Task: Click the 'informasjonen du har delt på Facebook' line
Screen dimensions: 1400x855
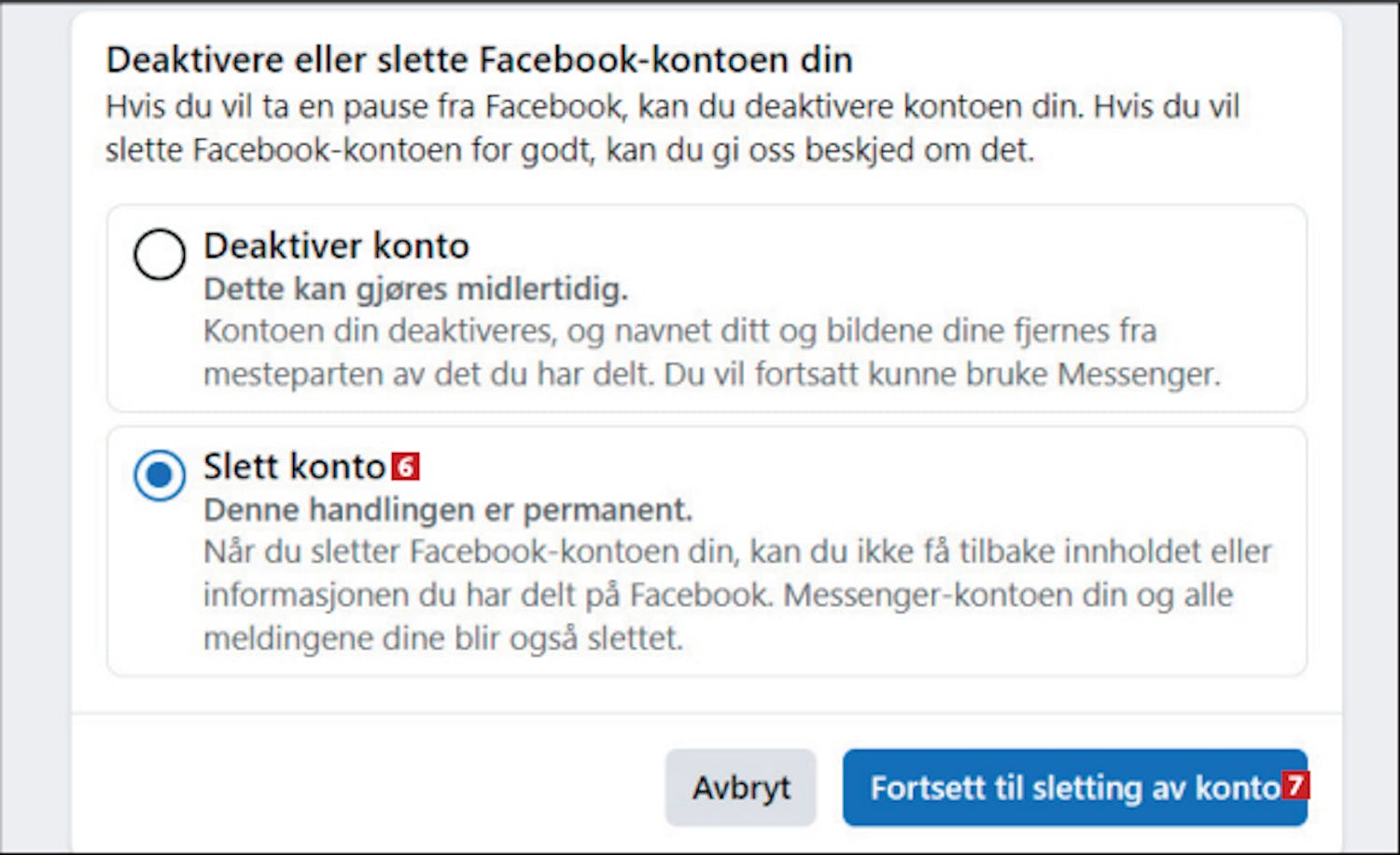Action: (x=719, y=595)
